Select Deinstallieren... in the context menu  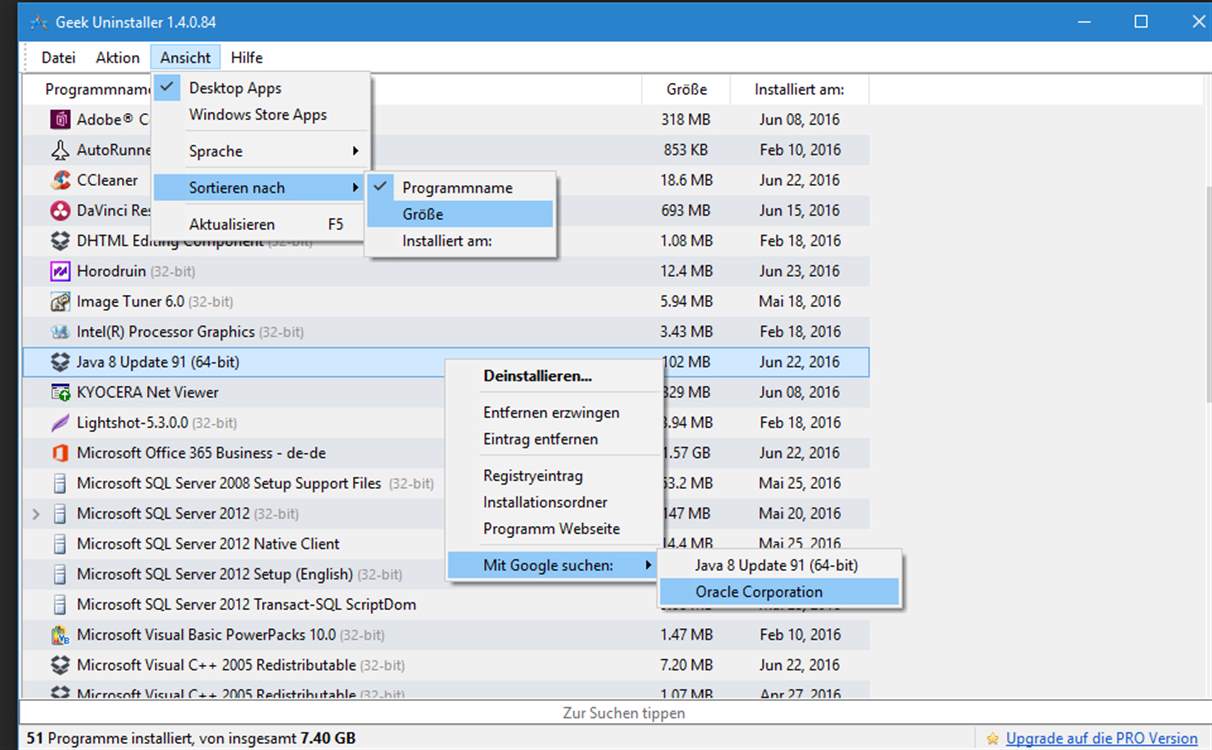(x=553, y=376)
